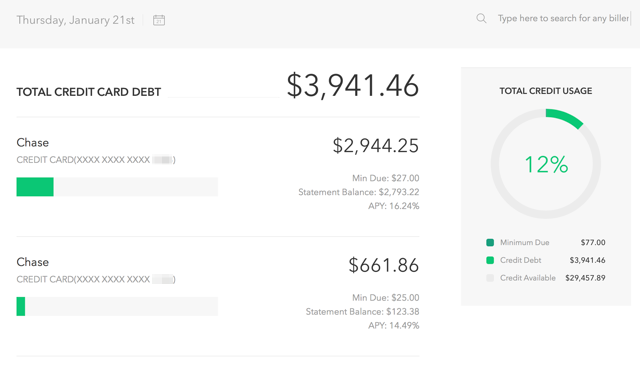Click the $2,944.25 balance amount

(376, 146)
